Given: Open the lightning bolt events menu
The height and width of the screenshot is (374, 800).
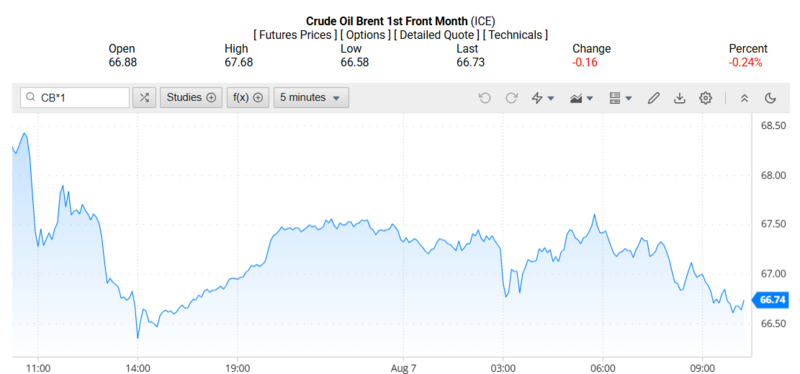Looking at the screenshot, I should tap(543, 98).
